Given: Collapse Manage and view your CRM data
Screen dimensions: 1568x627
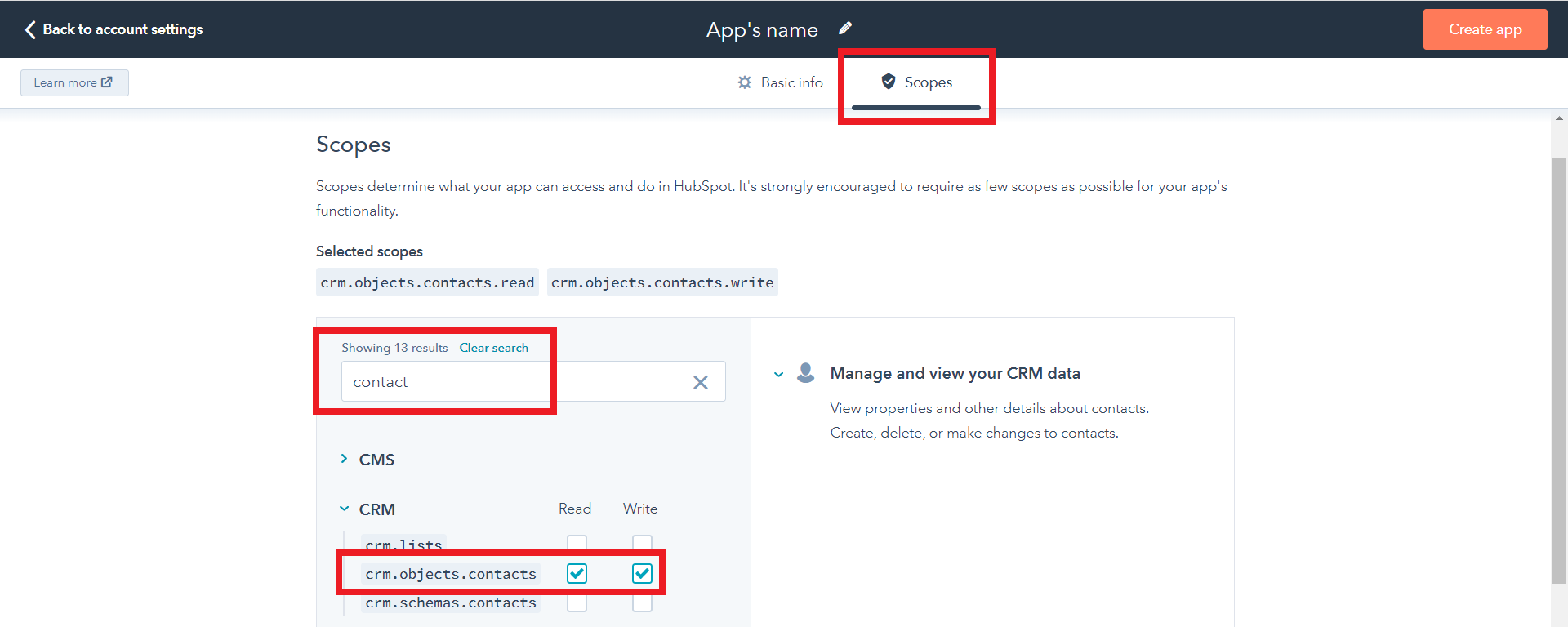Looking at the screenshot, I should tap(778, 374).
